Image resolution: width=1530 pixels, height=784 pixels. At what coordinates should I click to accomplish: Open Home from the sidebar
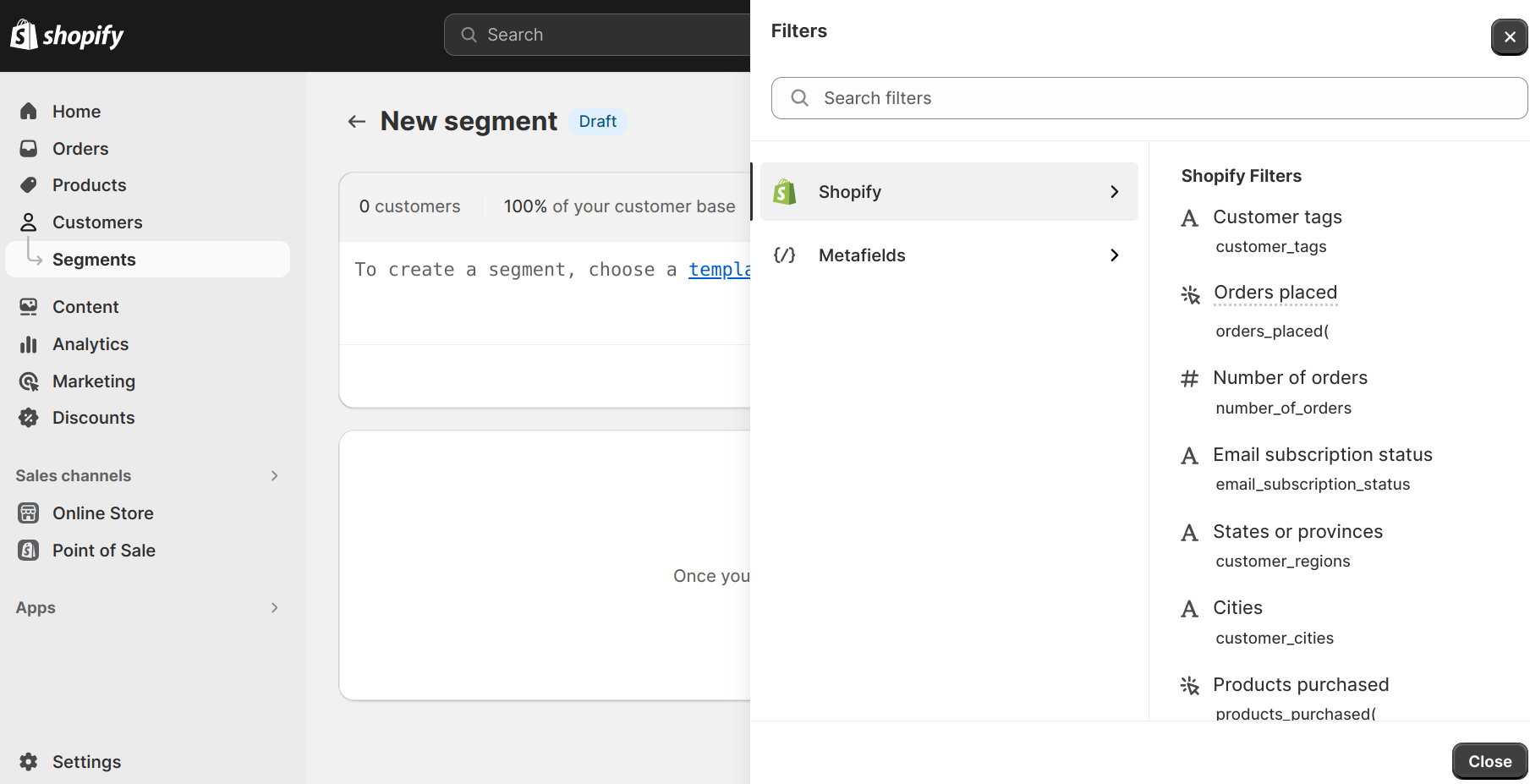pyautogui.click(x=76, y=111)
